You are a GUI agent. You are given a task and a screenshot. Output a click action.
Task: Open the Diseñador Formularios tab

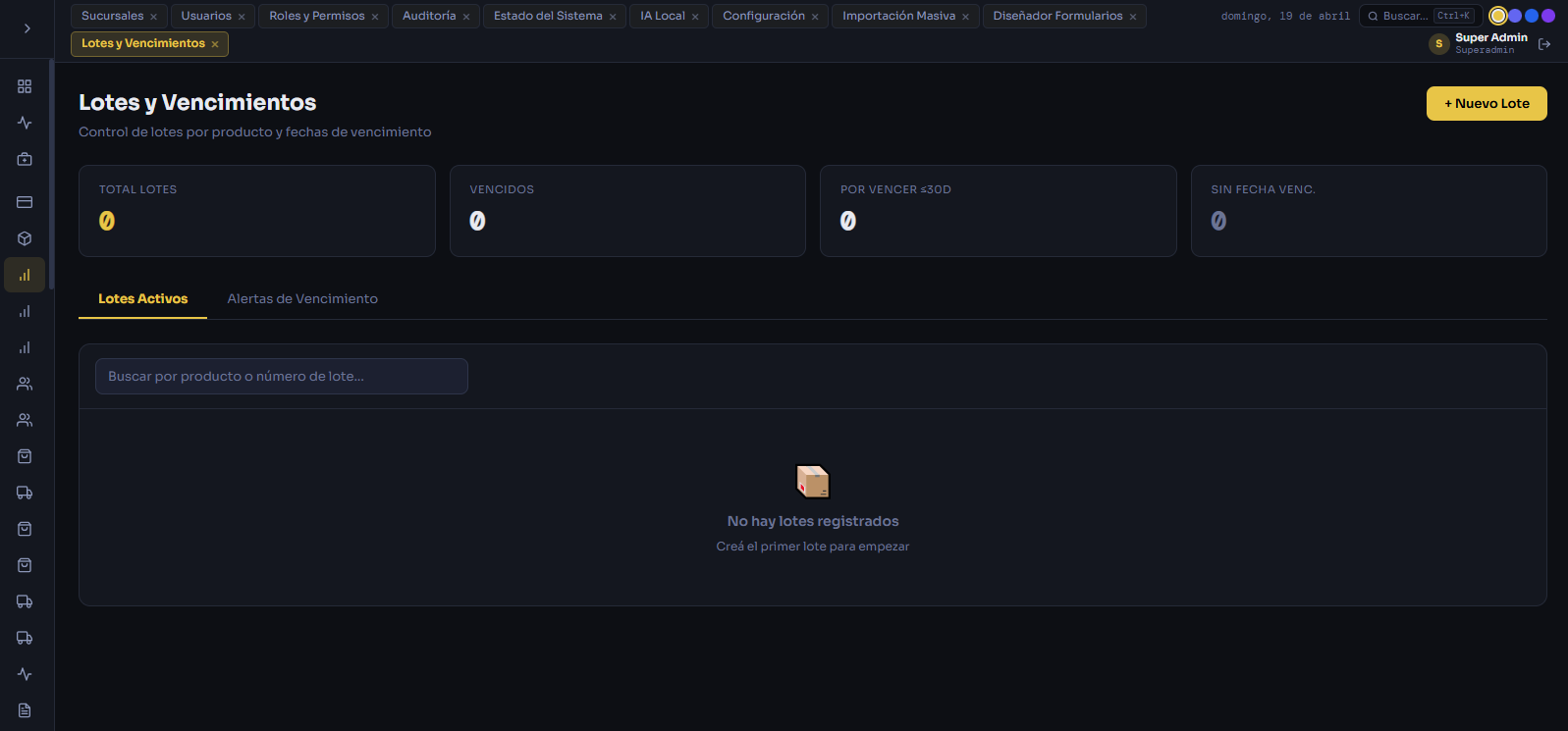tap(1056, 16)
